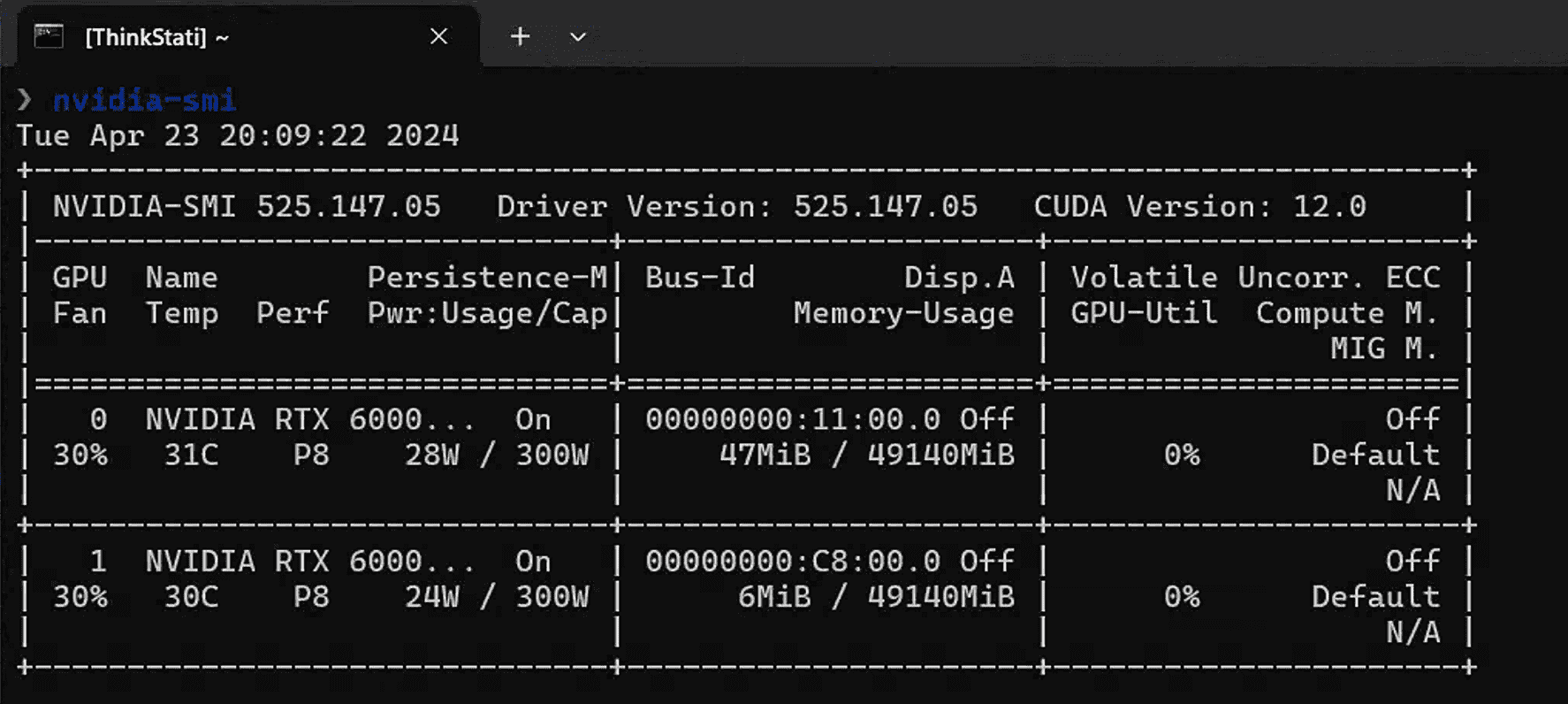
Task: Click the 6MiB / 49140MiB memory usage
Action: tap(876, 597)
